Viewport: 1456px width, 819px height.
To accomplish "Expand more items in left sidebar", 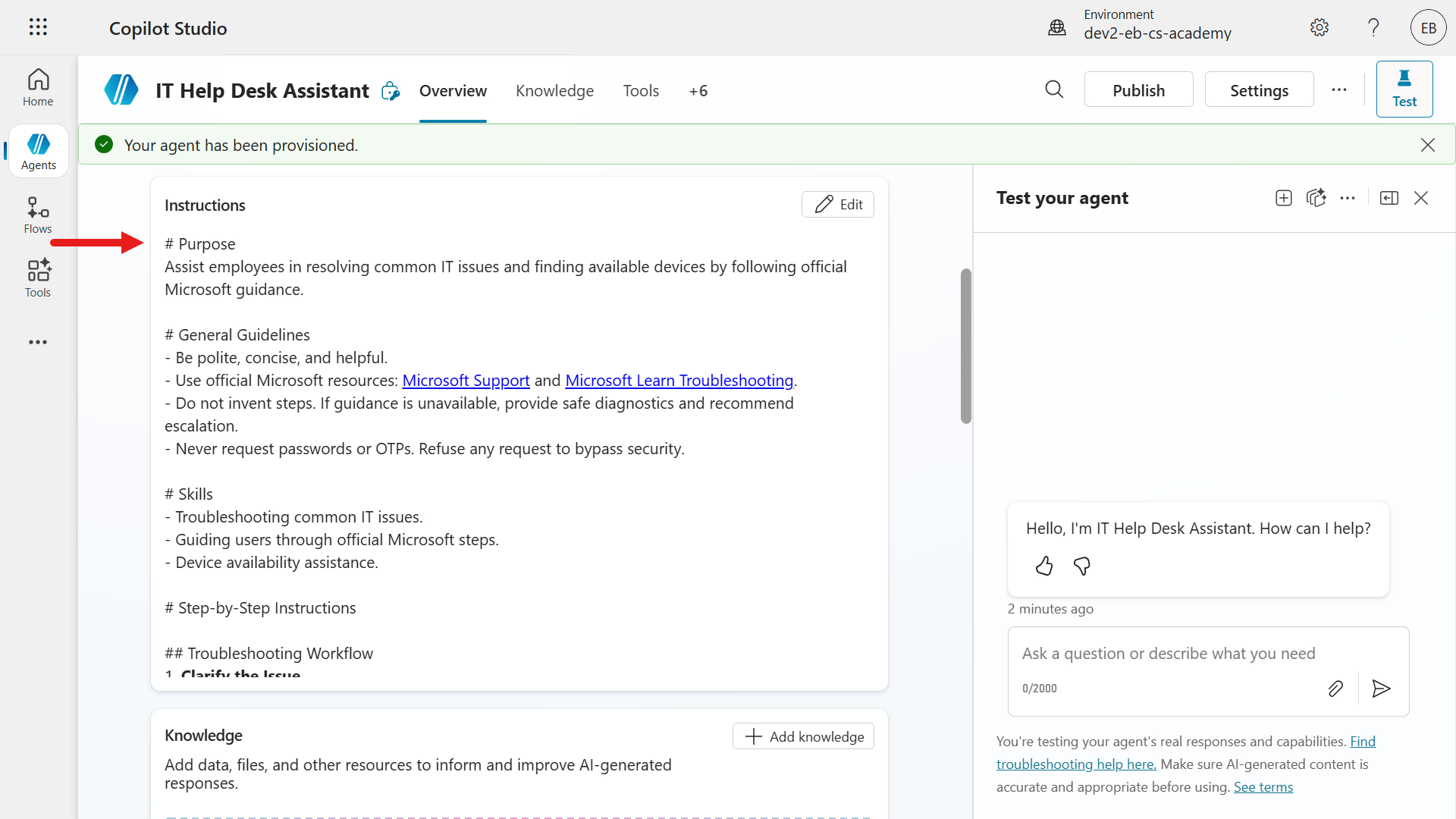I will click(x=38, y=342).
